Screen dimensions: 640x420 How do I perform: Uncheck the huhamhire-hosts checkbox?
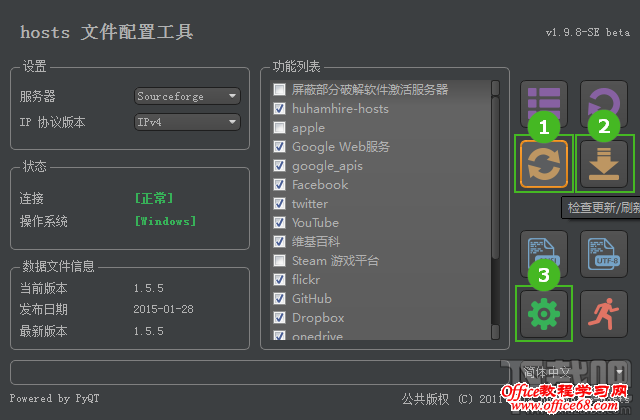click(x=280, y=109)
